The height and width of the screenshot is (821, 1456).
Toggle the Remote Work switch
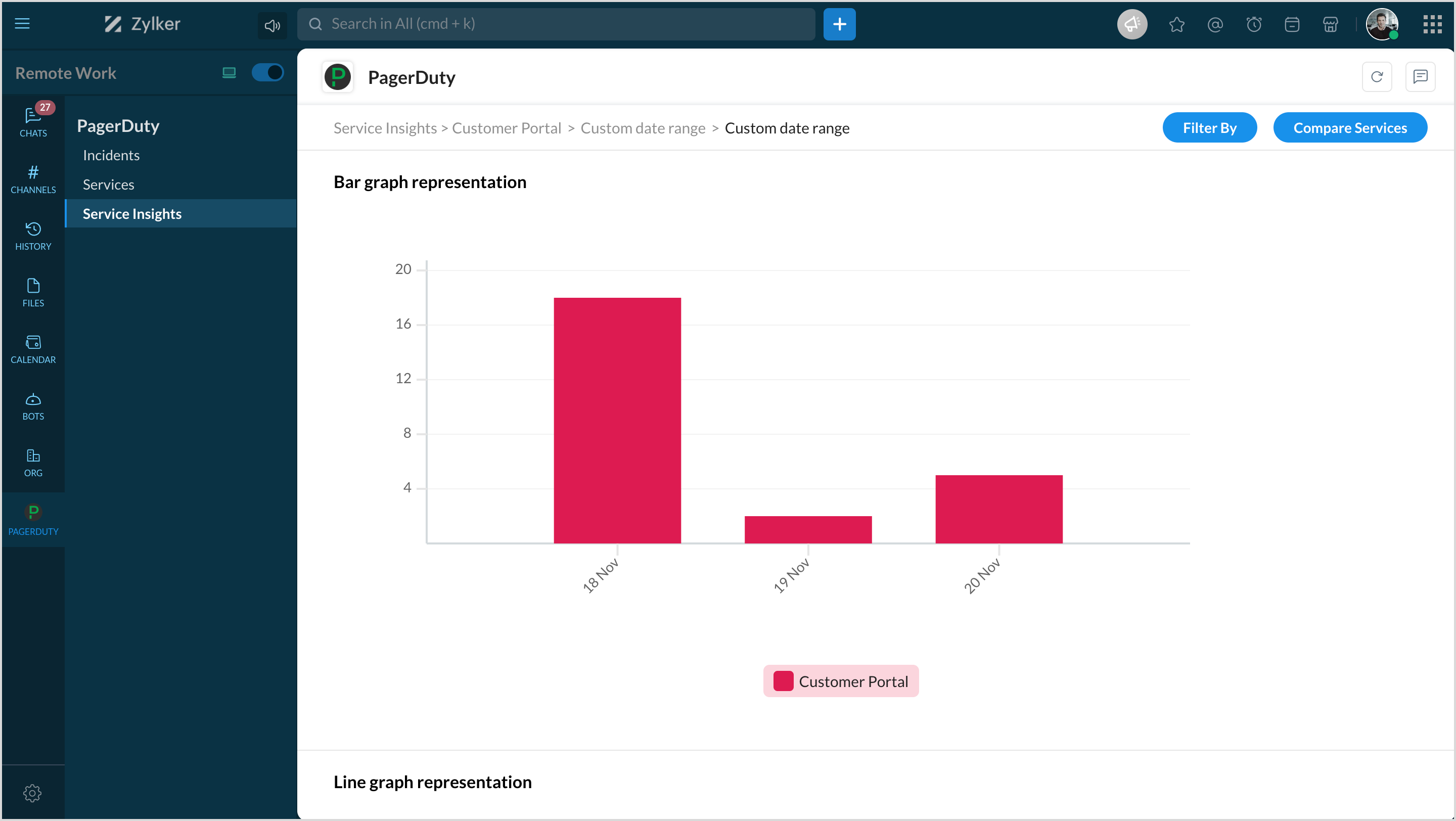(267, 72)
